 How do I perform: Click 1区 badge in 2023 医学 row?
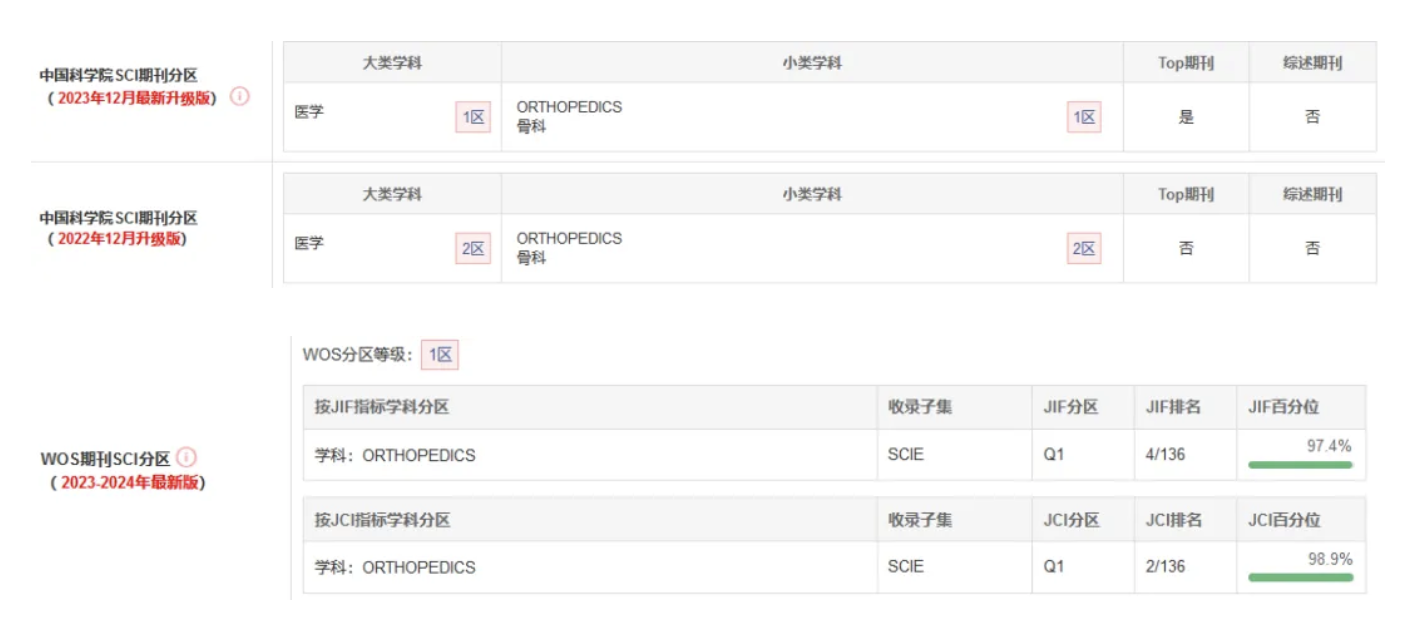473,117
